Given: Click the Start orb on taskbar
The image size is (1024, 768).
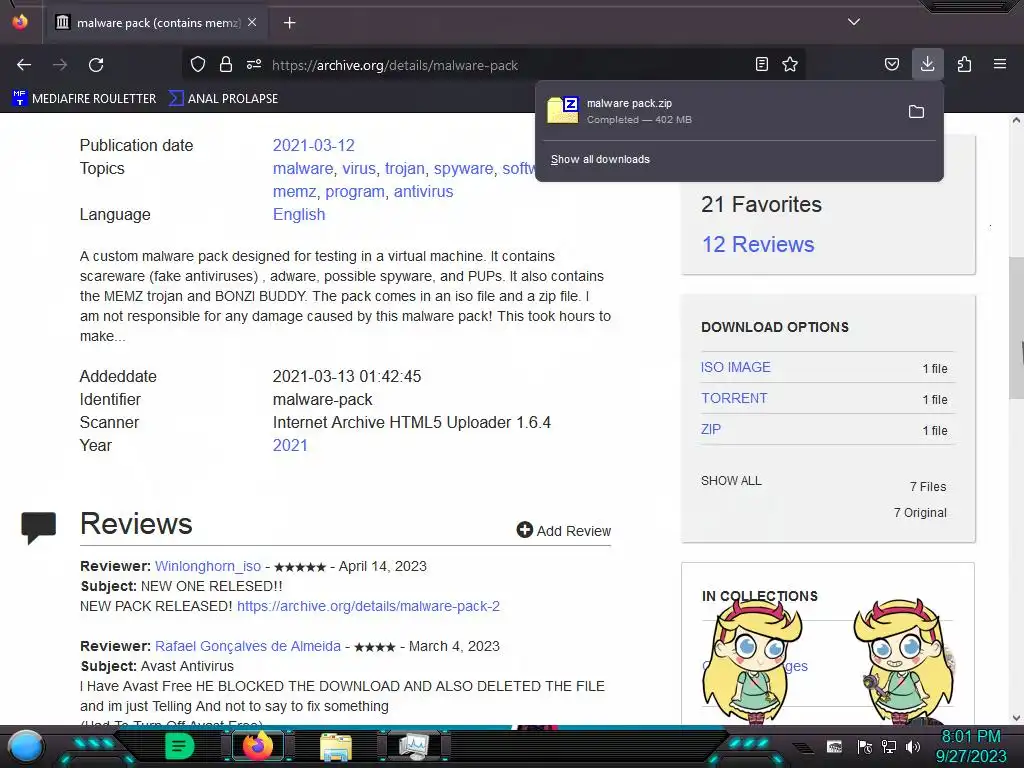Looking at the screenshot, I should 26,746.
